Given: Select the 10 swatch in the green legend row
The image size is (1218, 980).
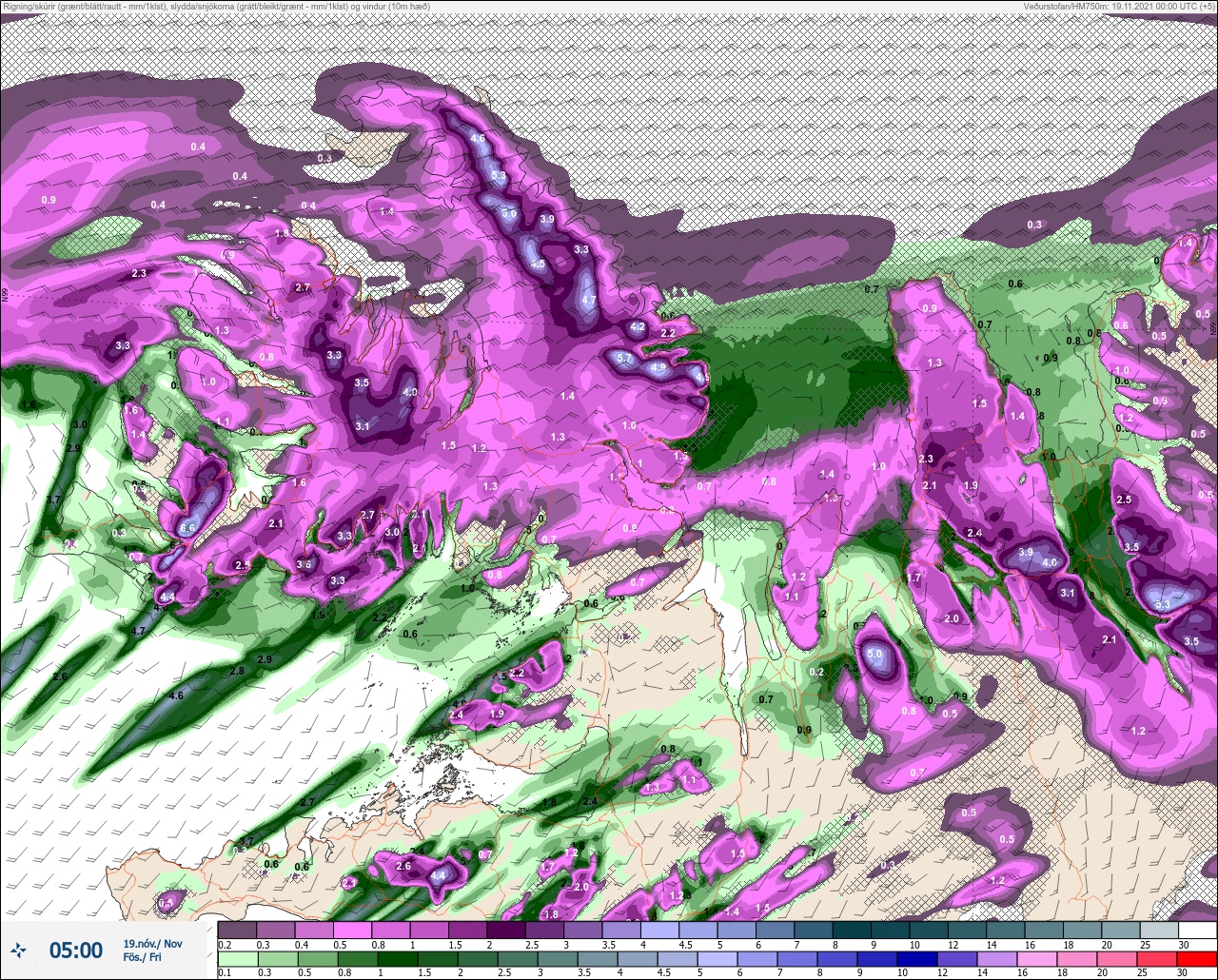Looking at the screenshot, I should pos(917,959).
